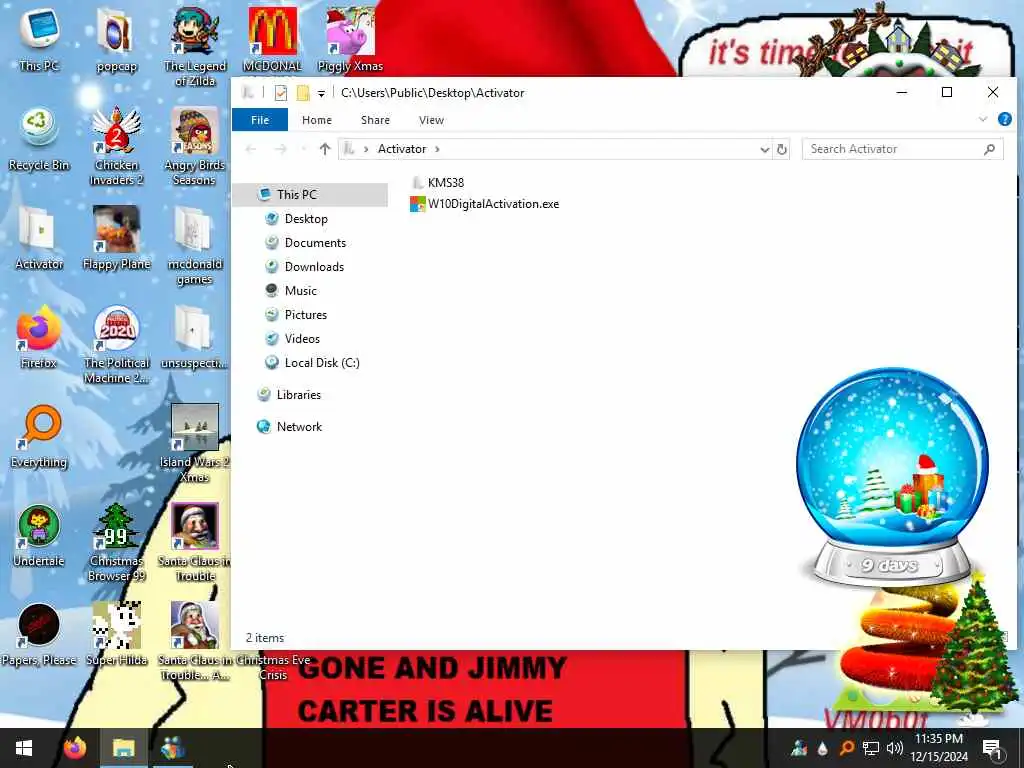The height and width of the screenshot is (768, 1024).
Task: Select the KMS38 folder
Action: tap(438, 183)
